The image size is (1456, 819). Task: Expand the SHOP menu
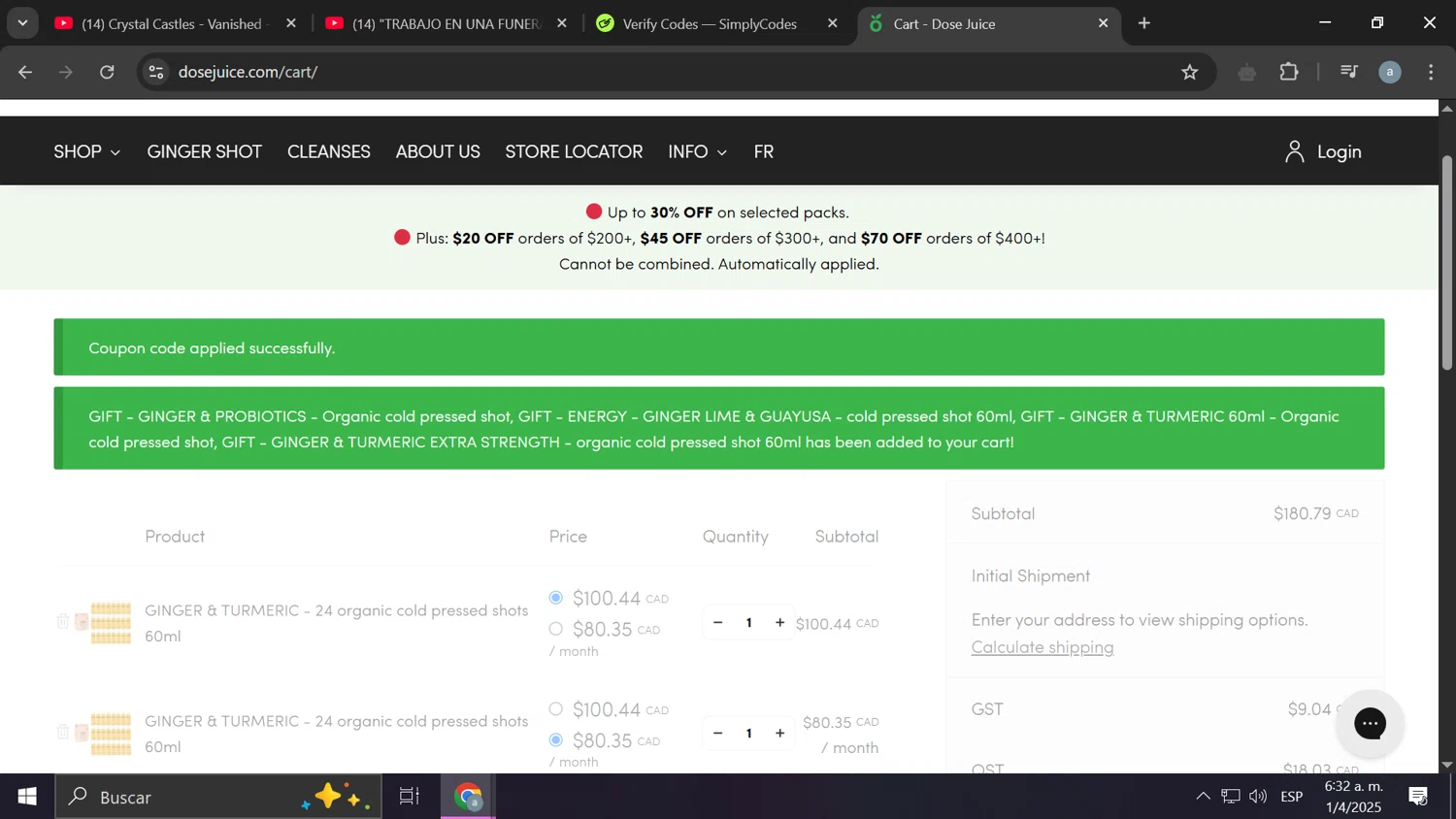[x=87, y=151]
